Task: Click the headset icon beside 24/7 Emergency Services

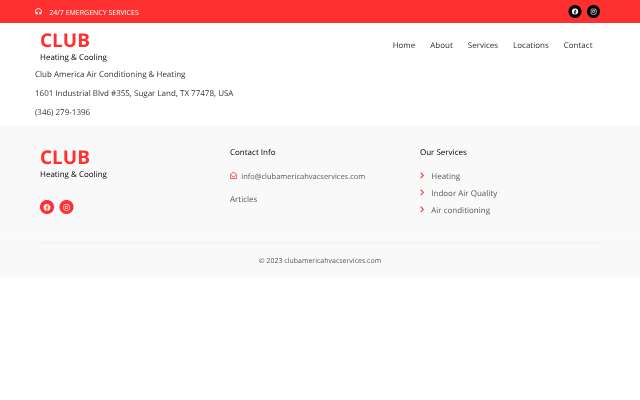Action: click(x=38, y=12)
